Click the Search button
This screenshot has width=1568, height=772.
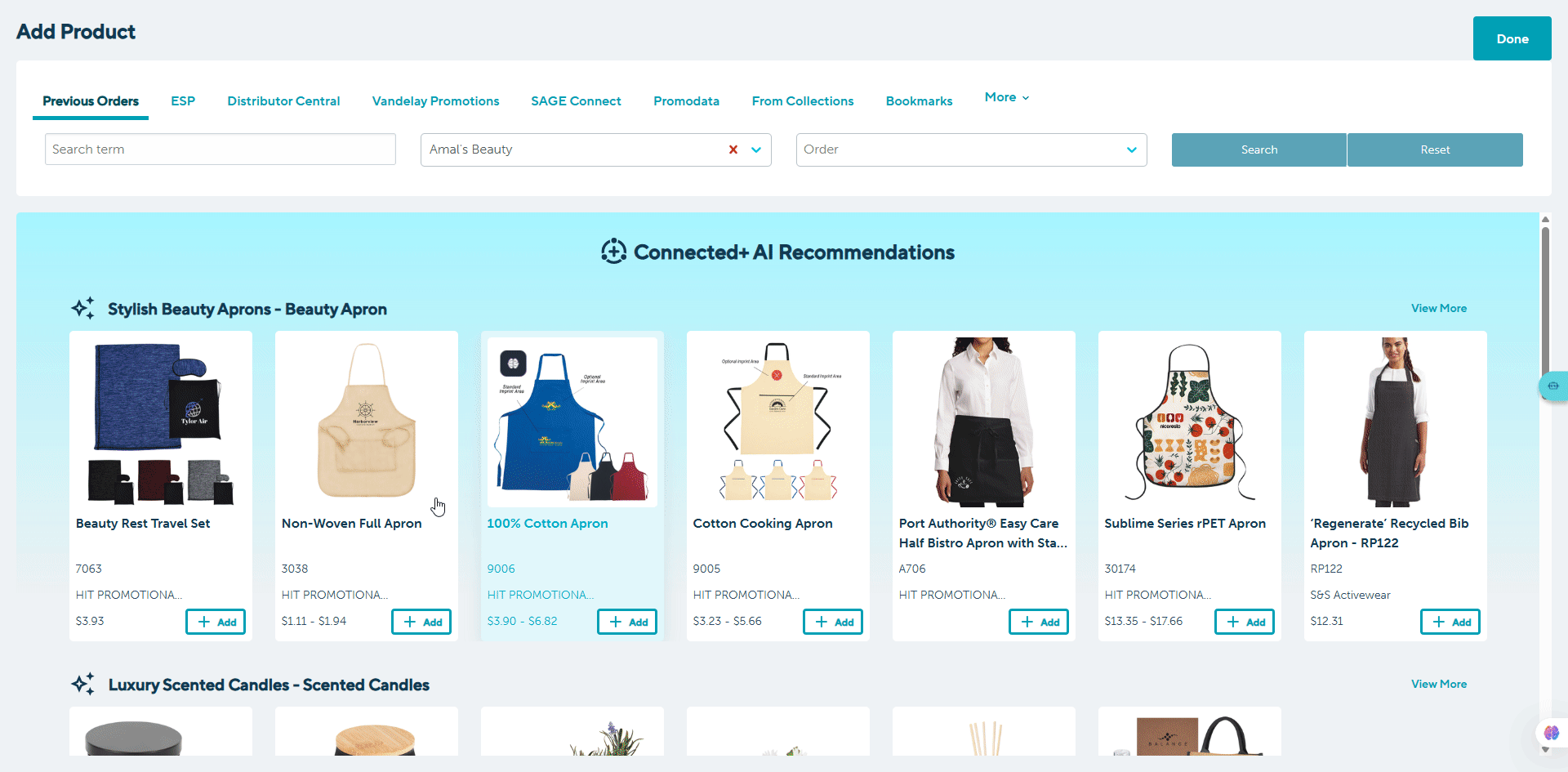coord(1259,149)
